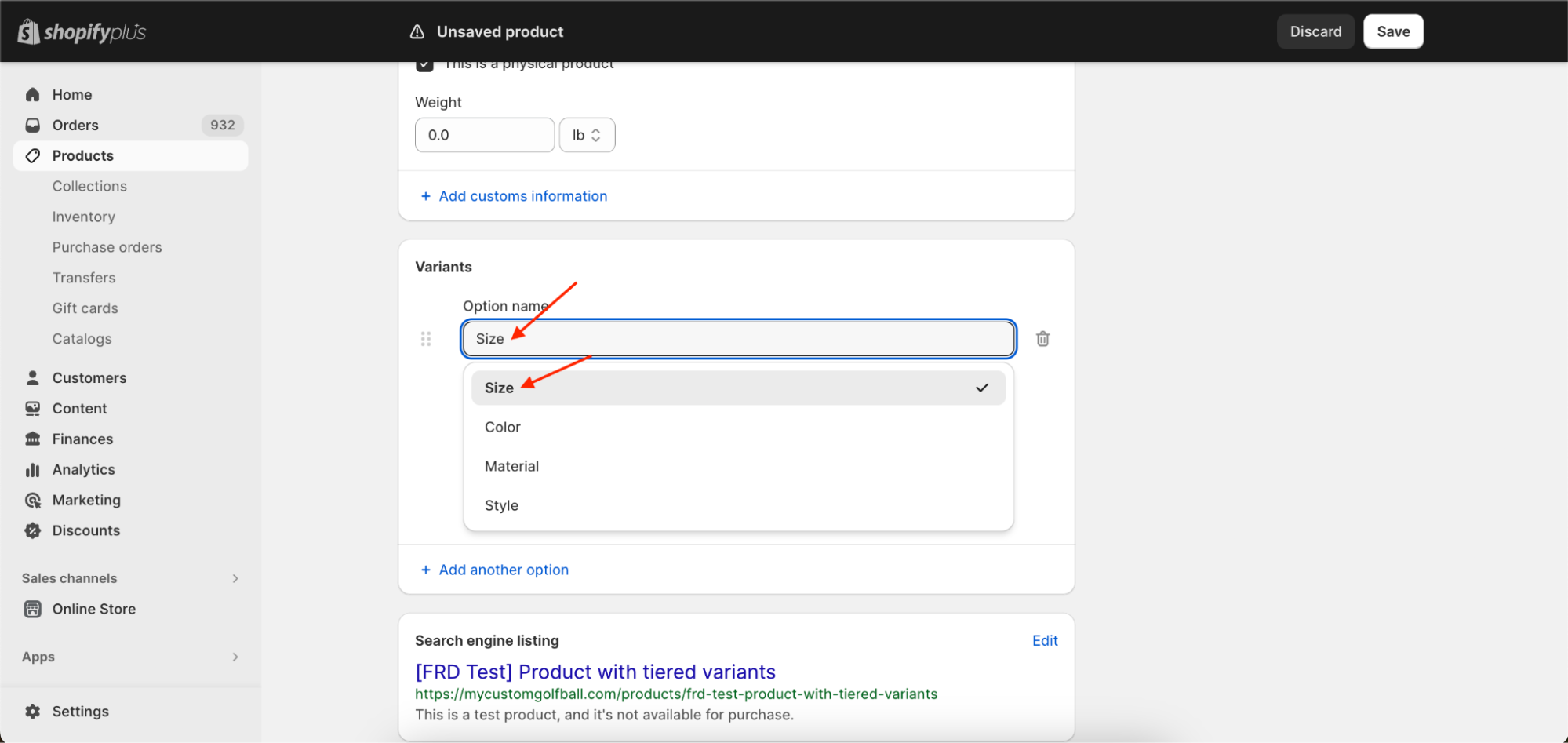Discard the unsaved product changes
1568x743 pixels.
1315,32
